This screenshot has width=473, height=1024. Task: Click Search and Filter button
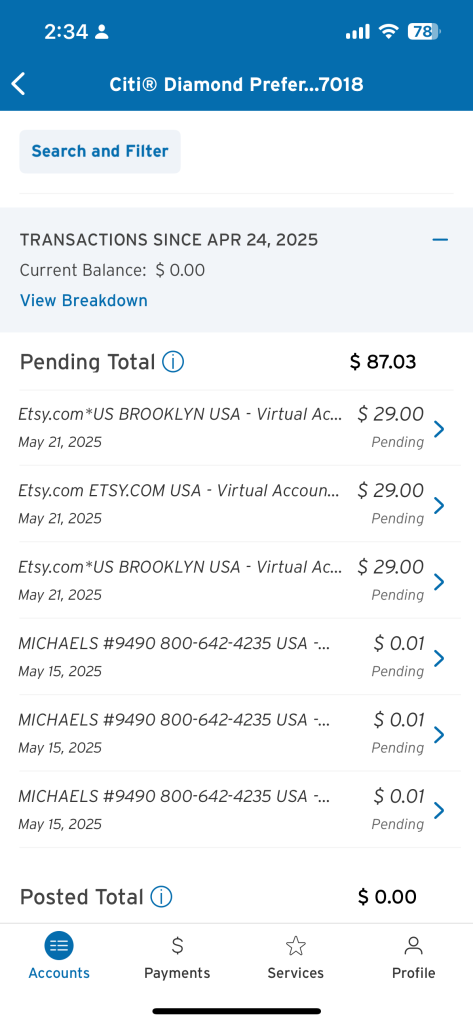pos(100,152)
